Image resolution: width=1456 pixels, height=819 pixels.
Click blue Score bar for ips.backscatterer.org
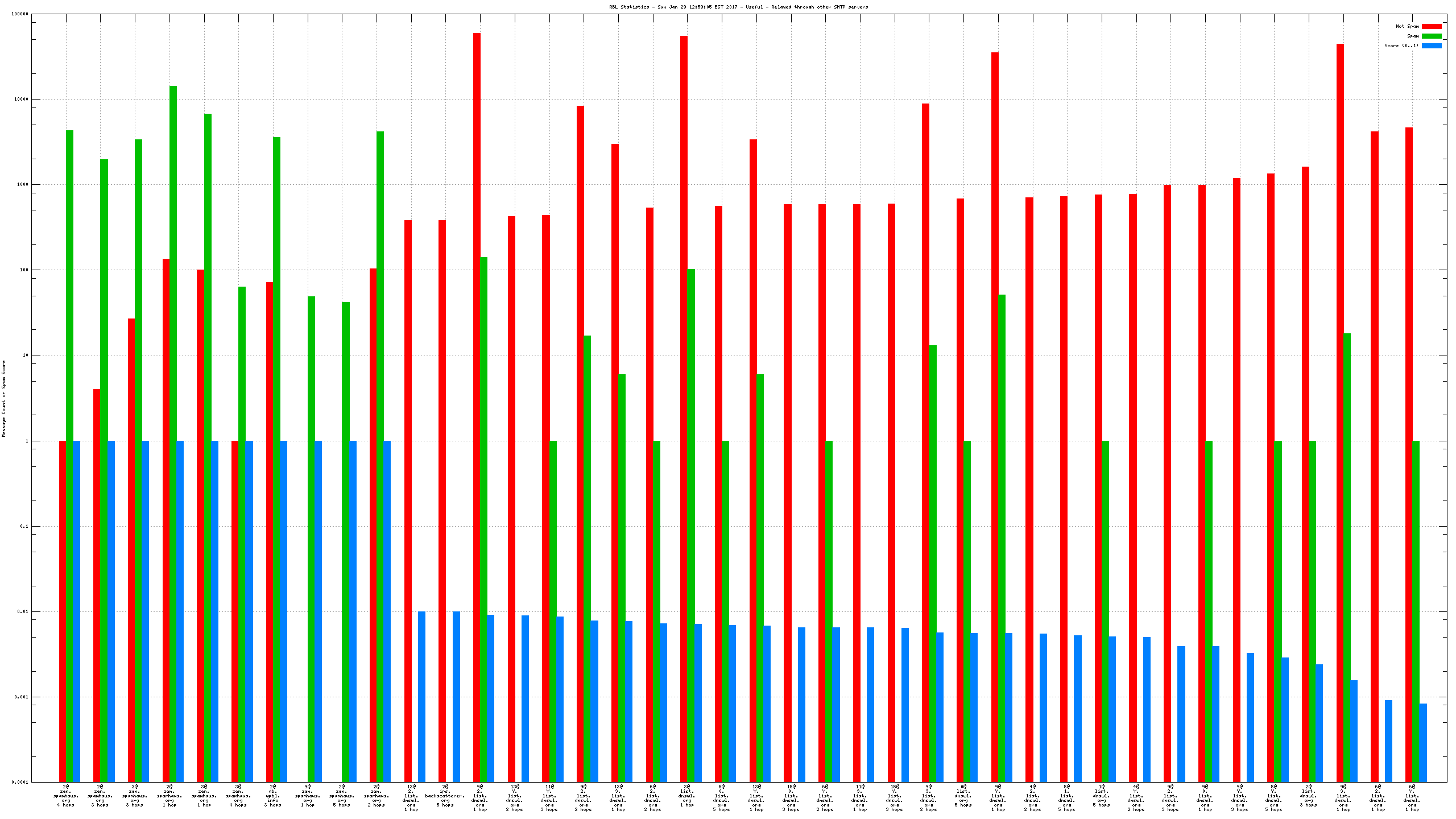[x=456, y=696]
